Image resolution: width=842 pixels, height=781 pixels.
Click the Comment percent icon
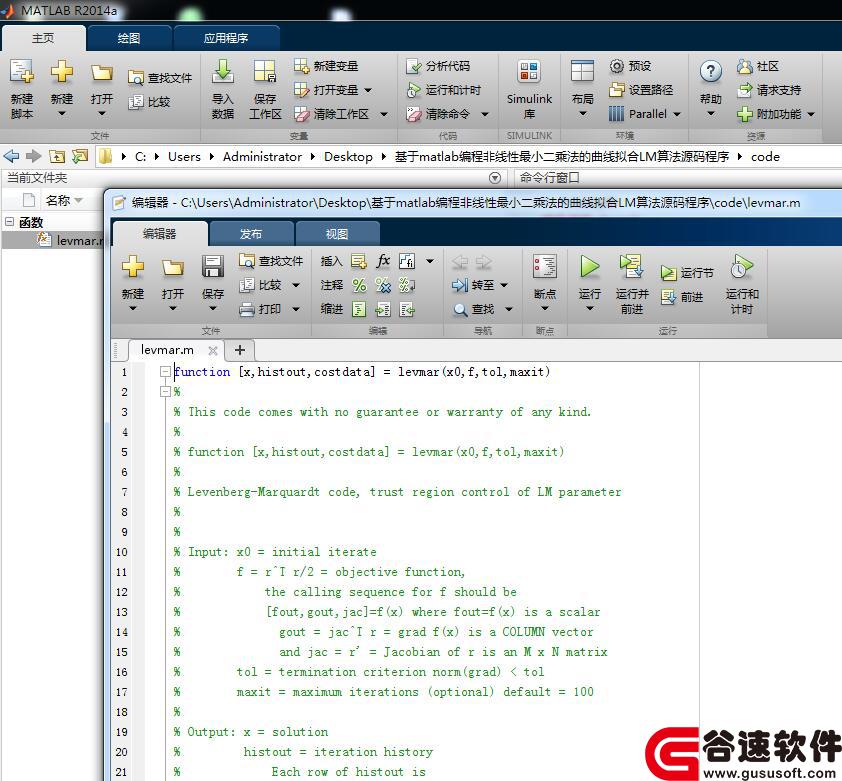click(x=359, y=285)
